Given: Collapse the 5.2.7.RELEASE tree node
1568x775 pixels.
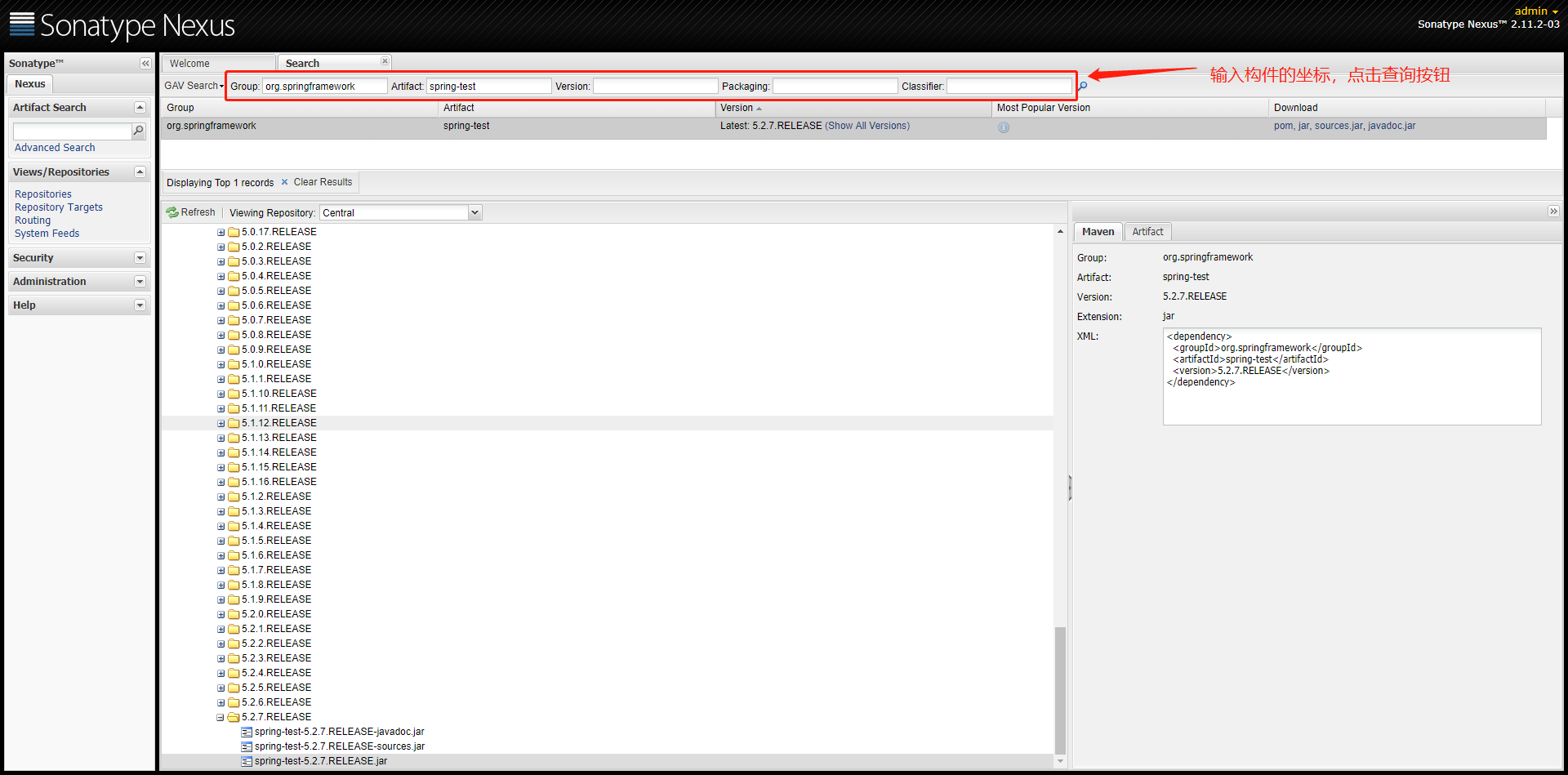Looking at the screenshot, I should (220, 717).
